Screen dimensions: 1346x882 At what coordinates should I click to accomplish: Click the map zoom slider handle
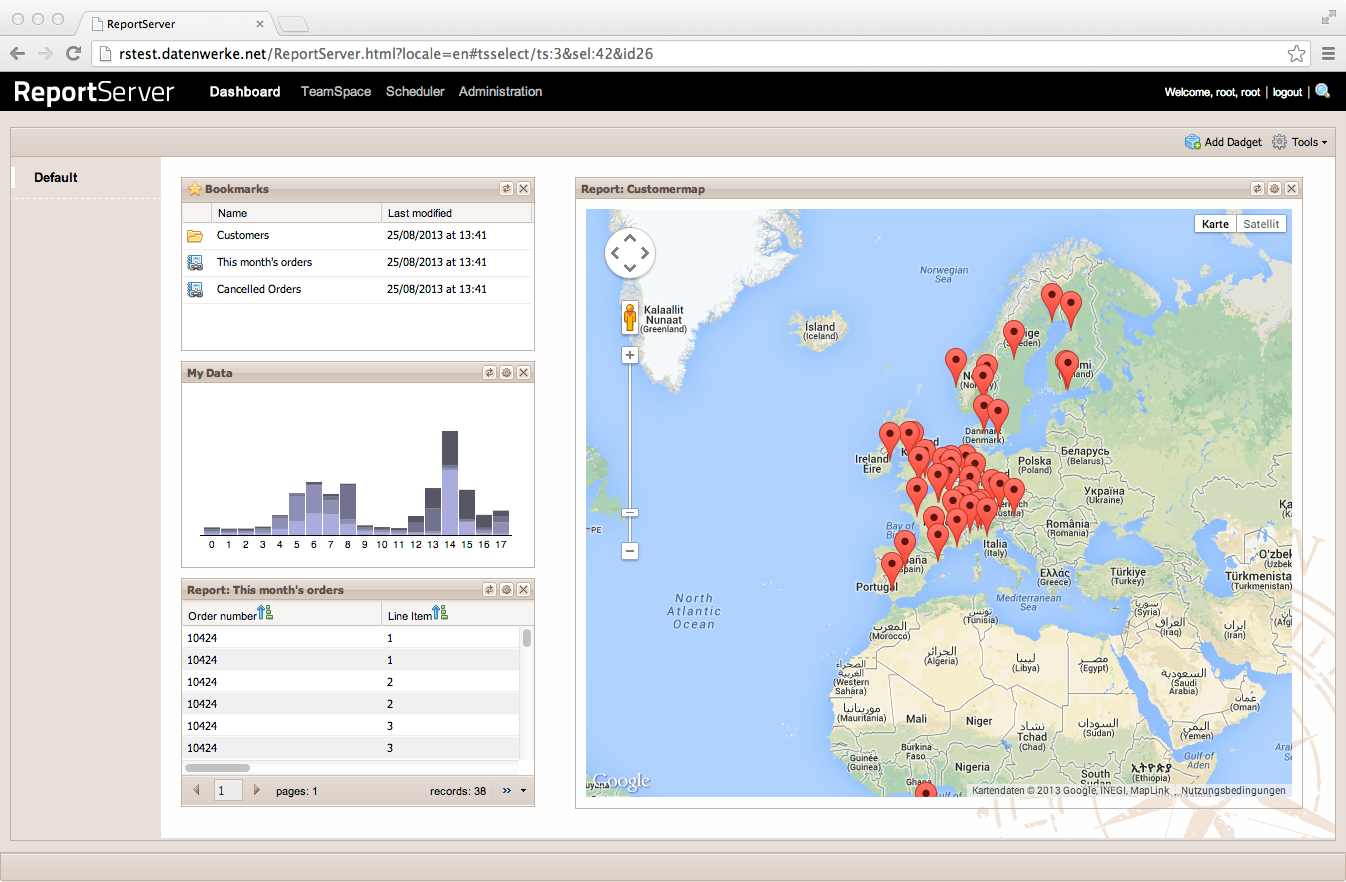tap(630, 512)
